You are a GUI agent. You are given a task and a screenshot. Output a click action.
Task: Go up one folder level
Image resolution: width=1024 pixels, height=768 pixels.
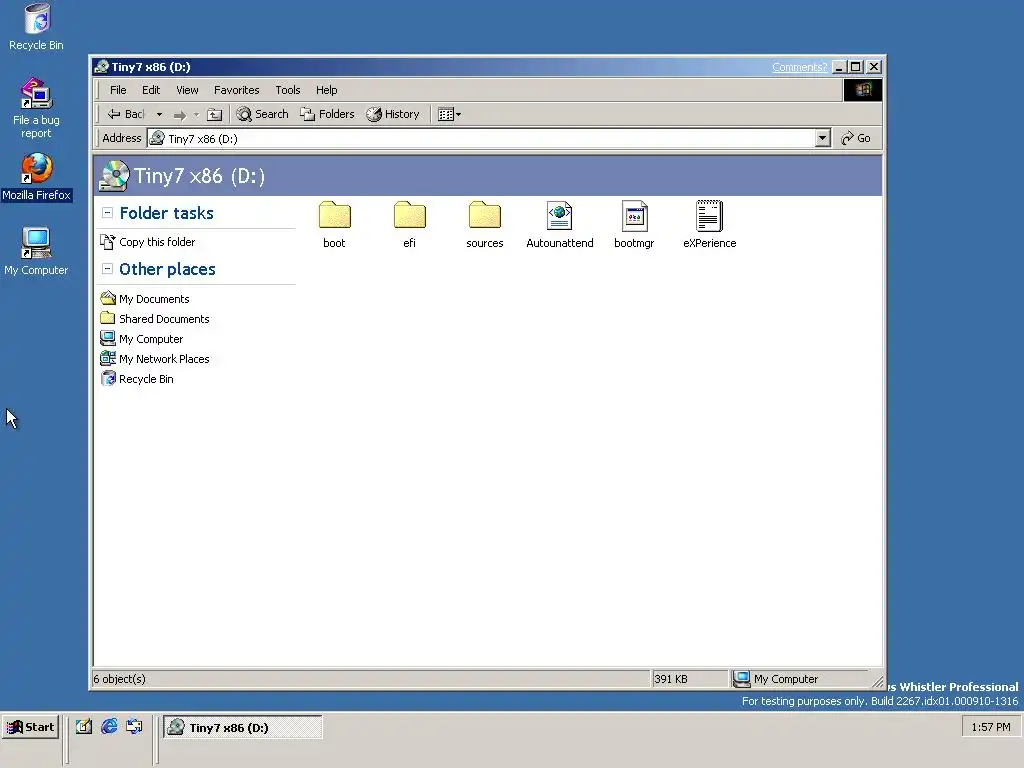pos(214,115)
